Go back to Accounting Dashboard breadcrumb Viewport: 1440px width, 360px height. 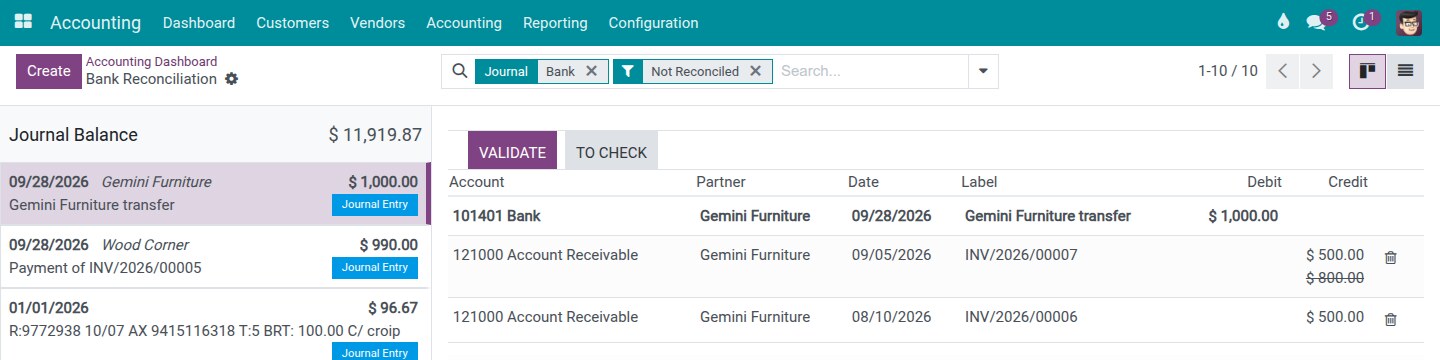[151, 61]
